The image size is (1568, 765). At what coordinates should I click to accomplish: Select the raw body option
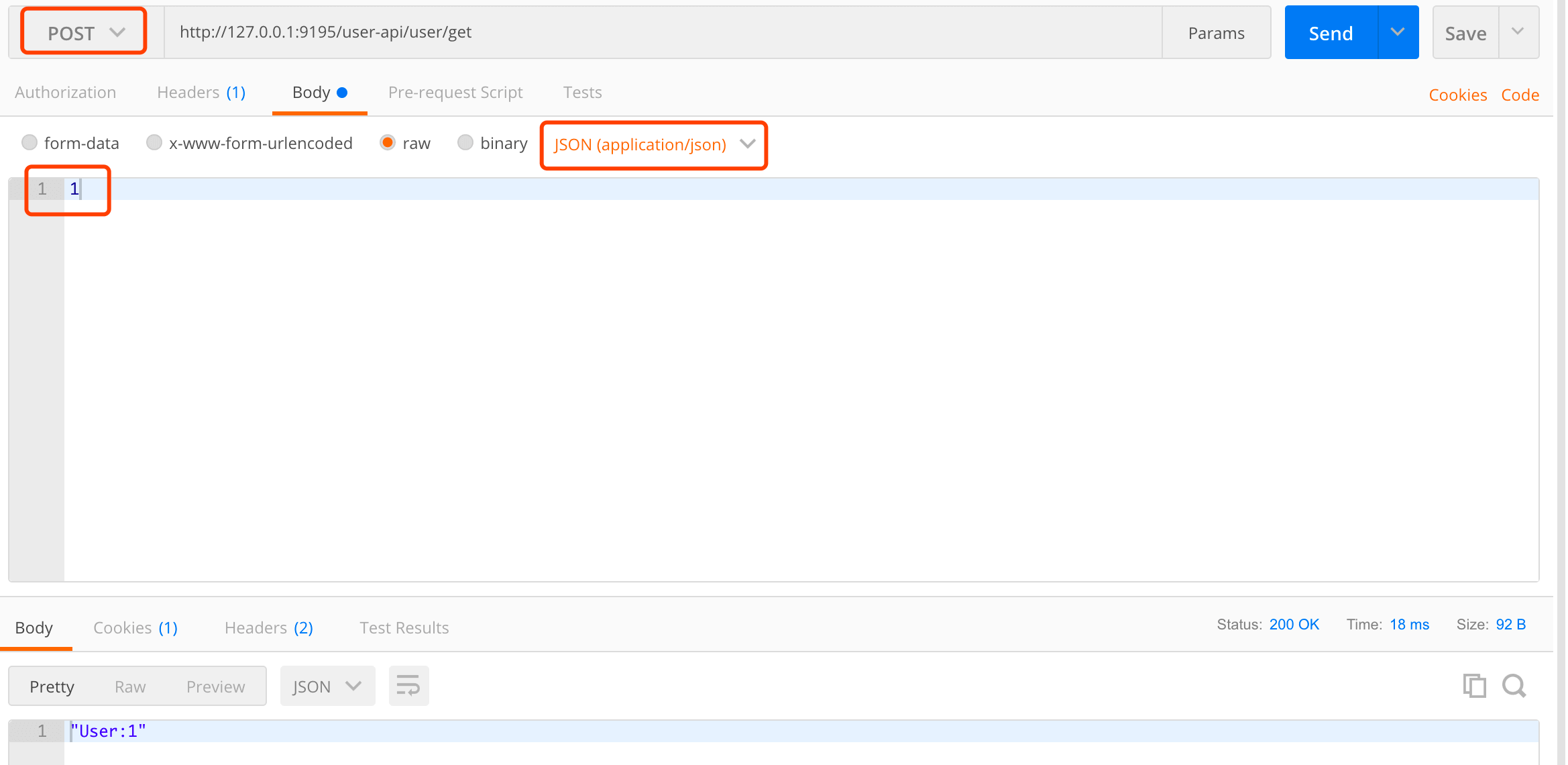388,143
